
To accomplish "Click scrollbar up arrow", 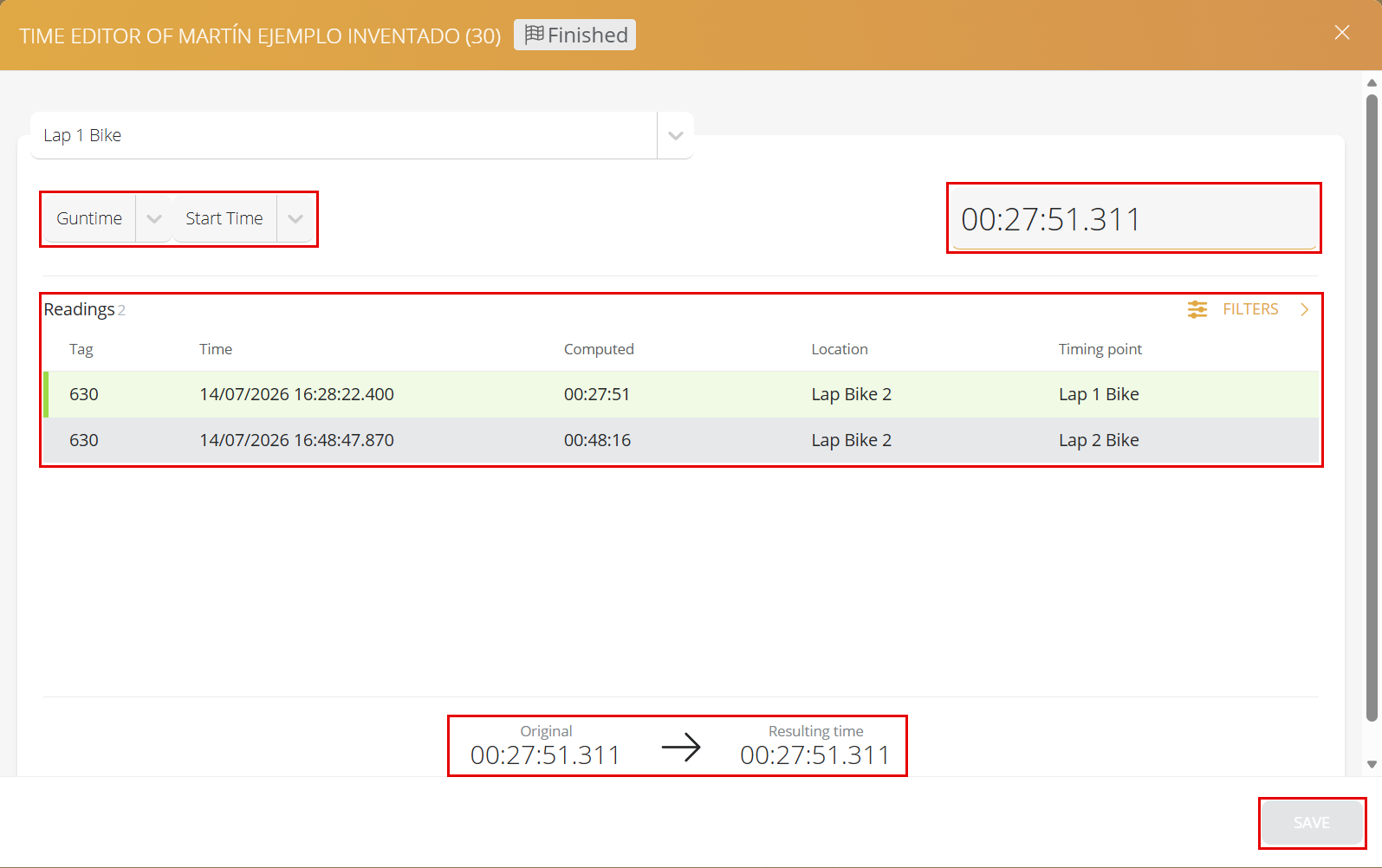I will coord(1372,83).
